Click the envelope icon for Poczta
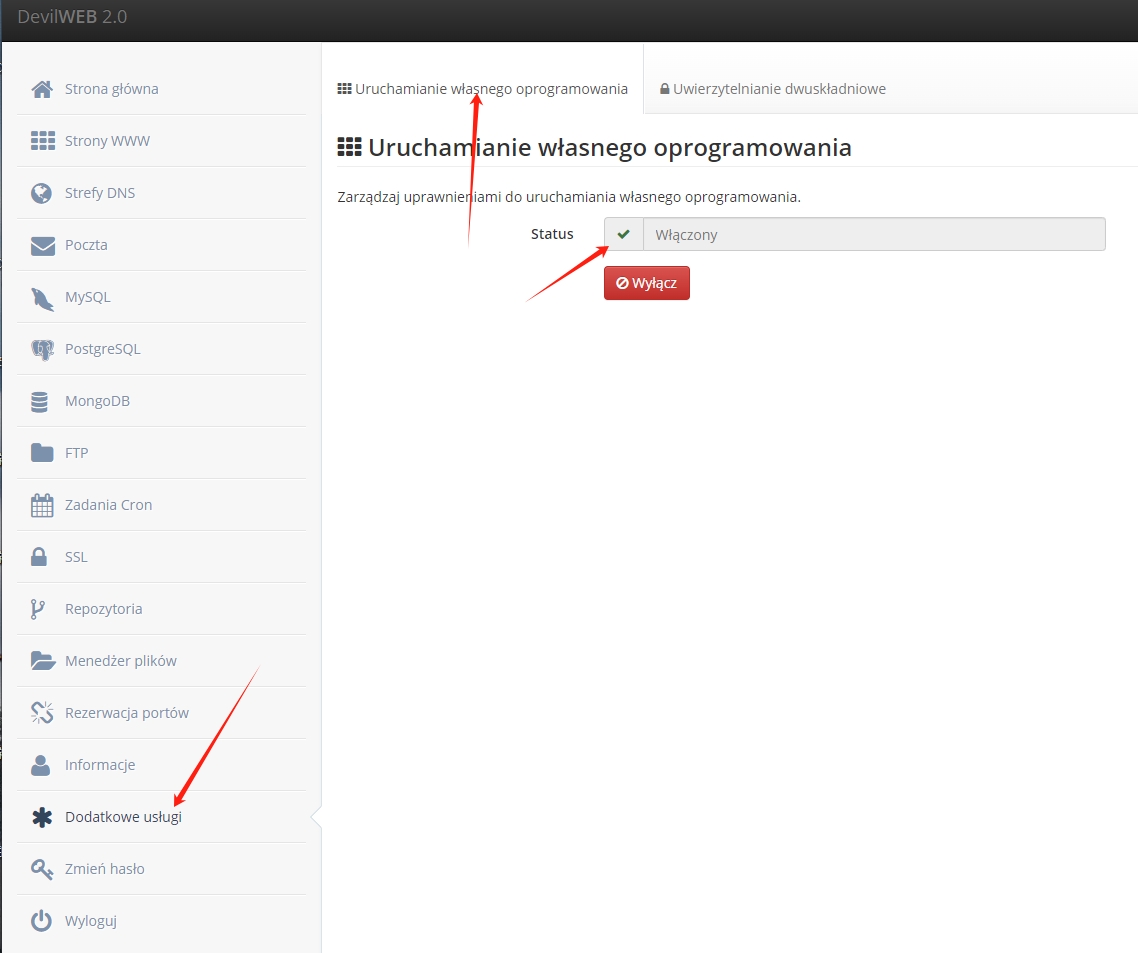 42,245
